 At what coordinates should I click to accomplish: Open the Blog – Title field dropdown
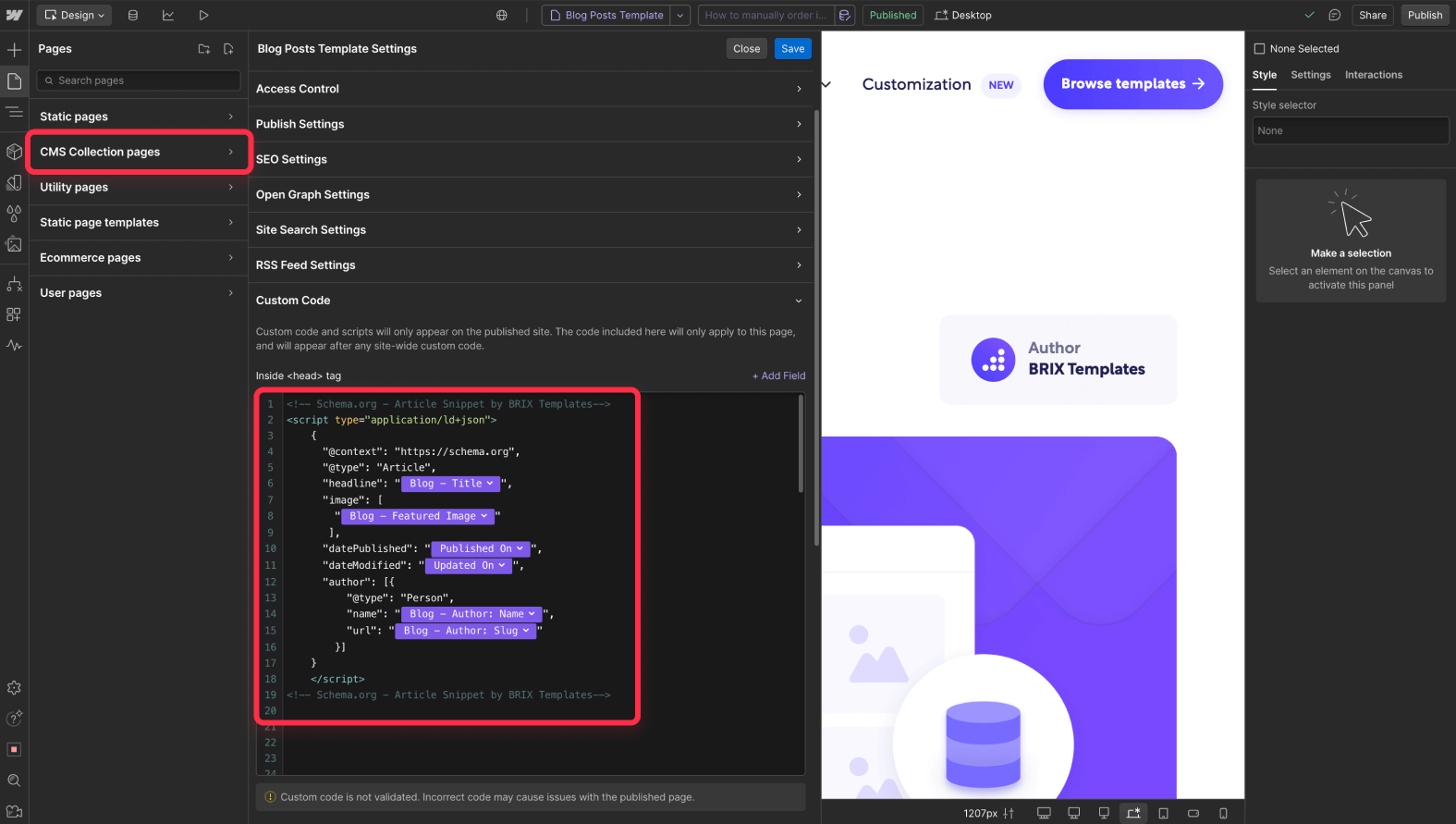pyautogui.click(x=451, y=484)
